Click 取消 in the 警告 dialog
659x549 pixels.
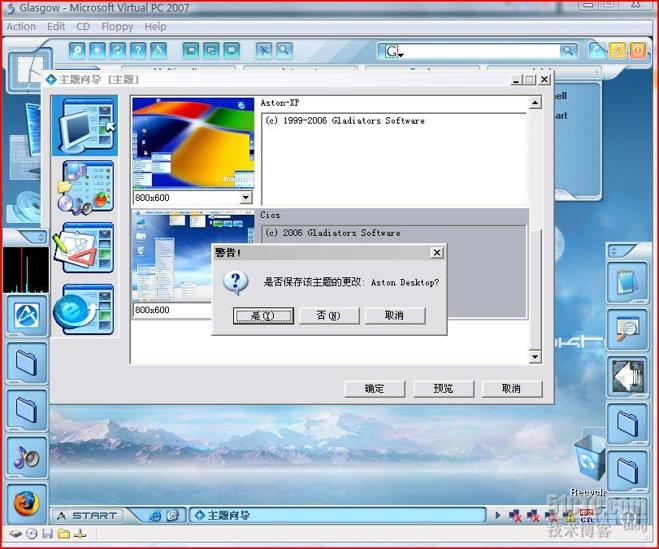click(395, 315)
